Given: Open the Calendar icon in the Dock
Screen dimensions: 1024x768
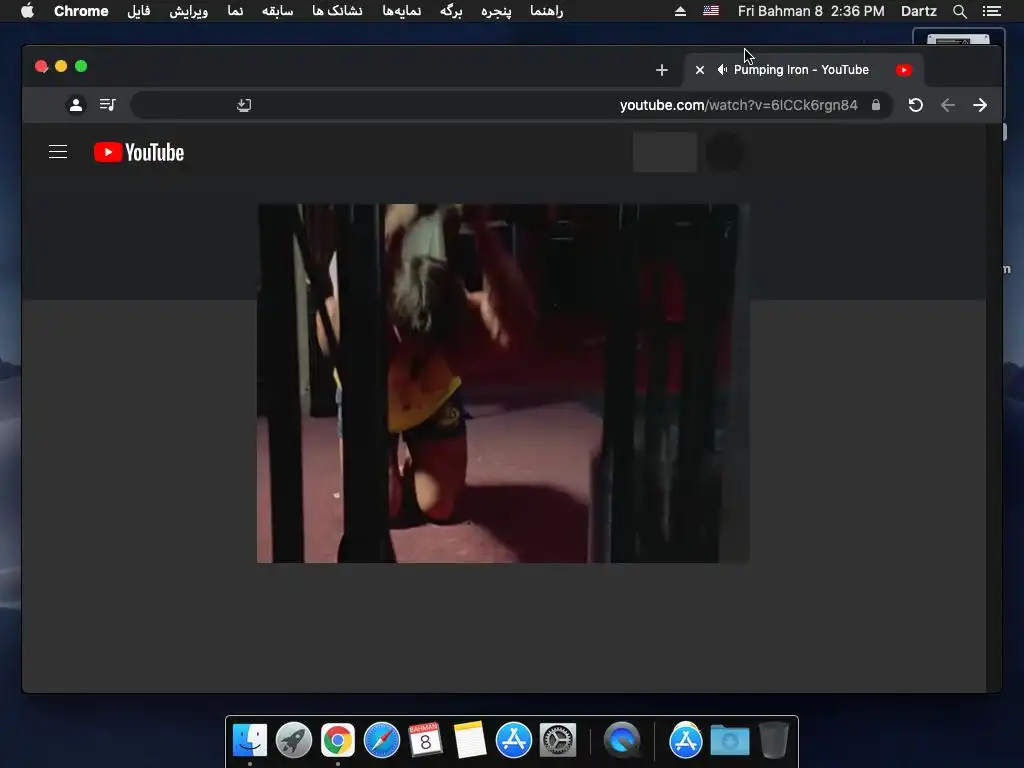Looking at the screenshot, I should click(425, 740).
